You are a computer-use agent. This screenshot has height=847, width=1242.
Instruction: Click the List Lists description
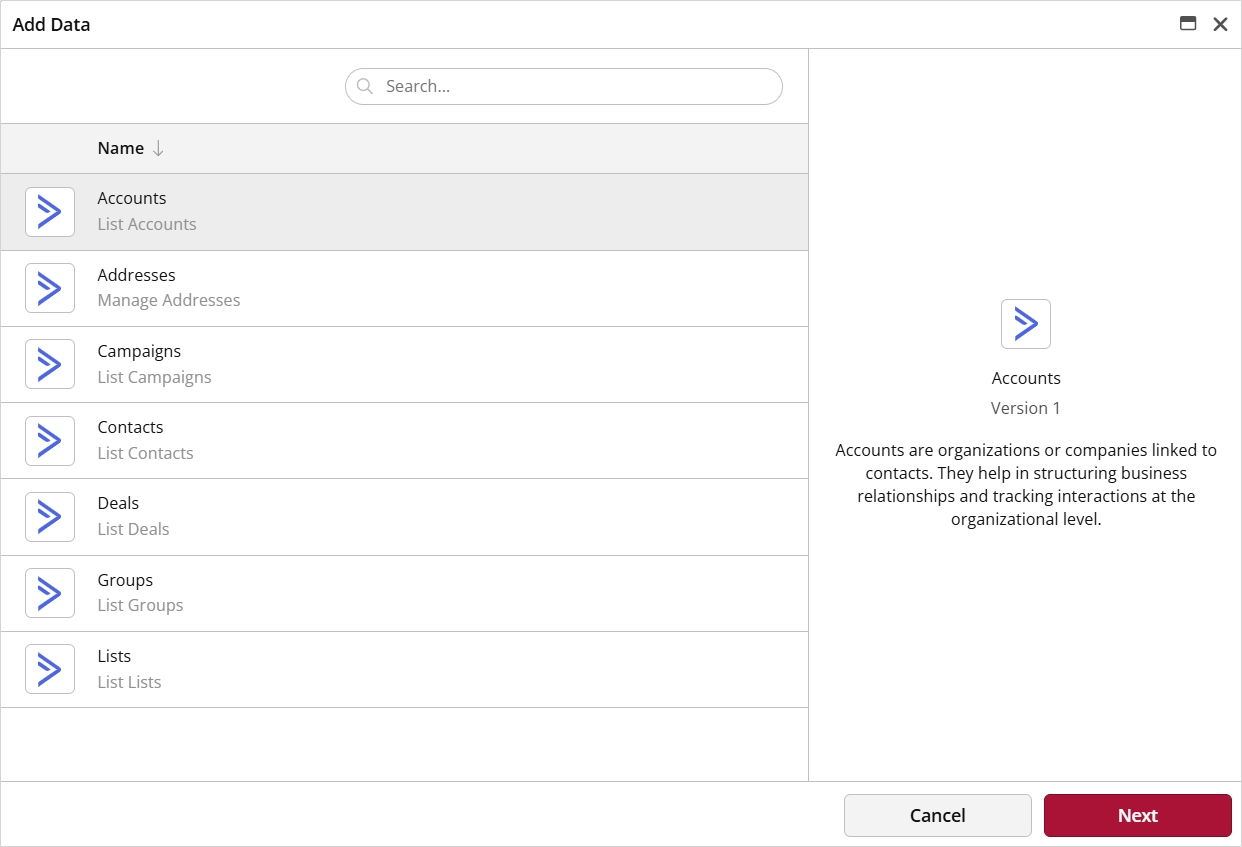coord(130,682)
